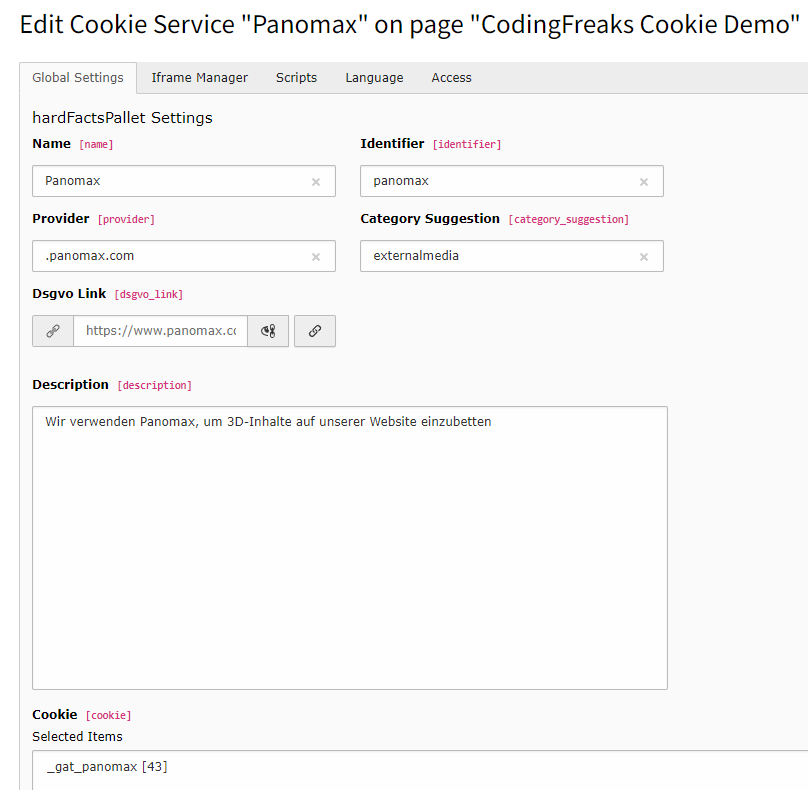Switch to the Iframe Manager tab
This screenshot has height=790, width=808.
[x=199, y=78]
